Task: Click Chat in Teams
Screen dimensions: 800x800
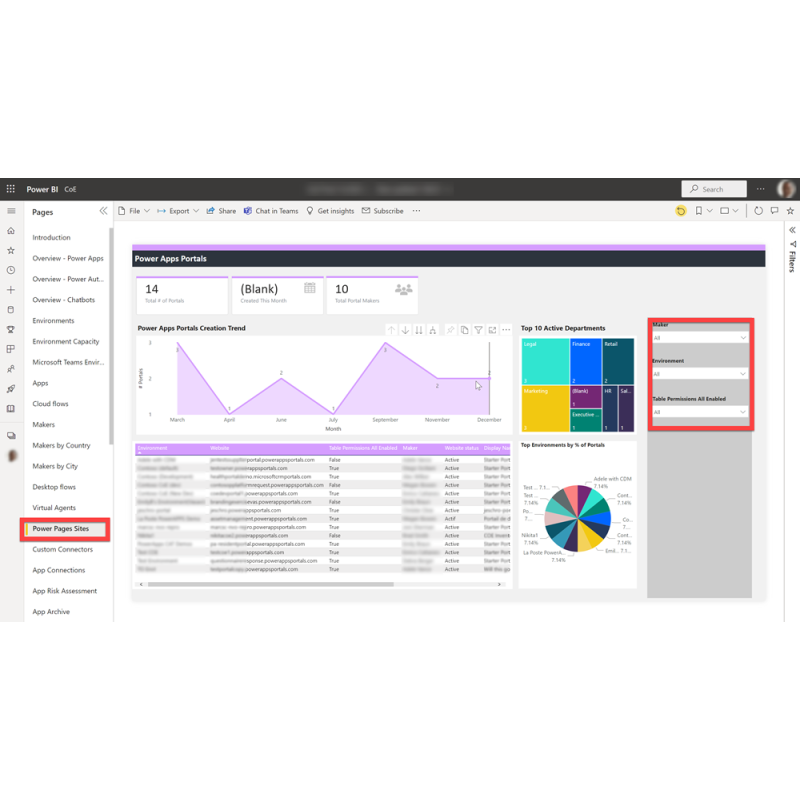Action: 271,211
